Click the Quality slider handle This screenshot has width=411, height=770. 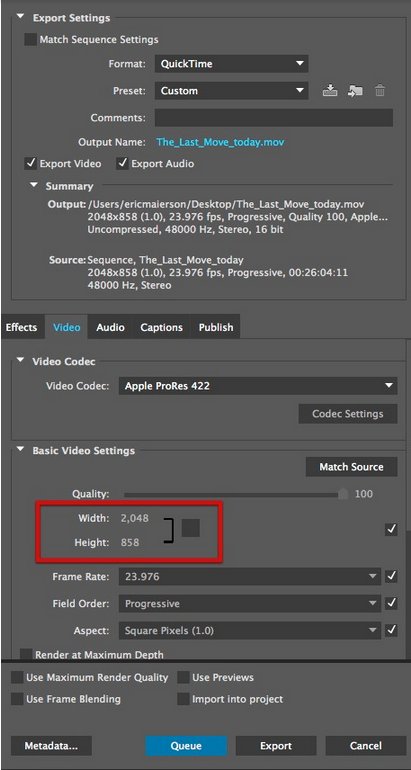click(343, 494)
